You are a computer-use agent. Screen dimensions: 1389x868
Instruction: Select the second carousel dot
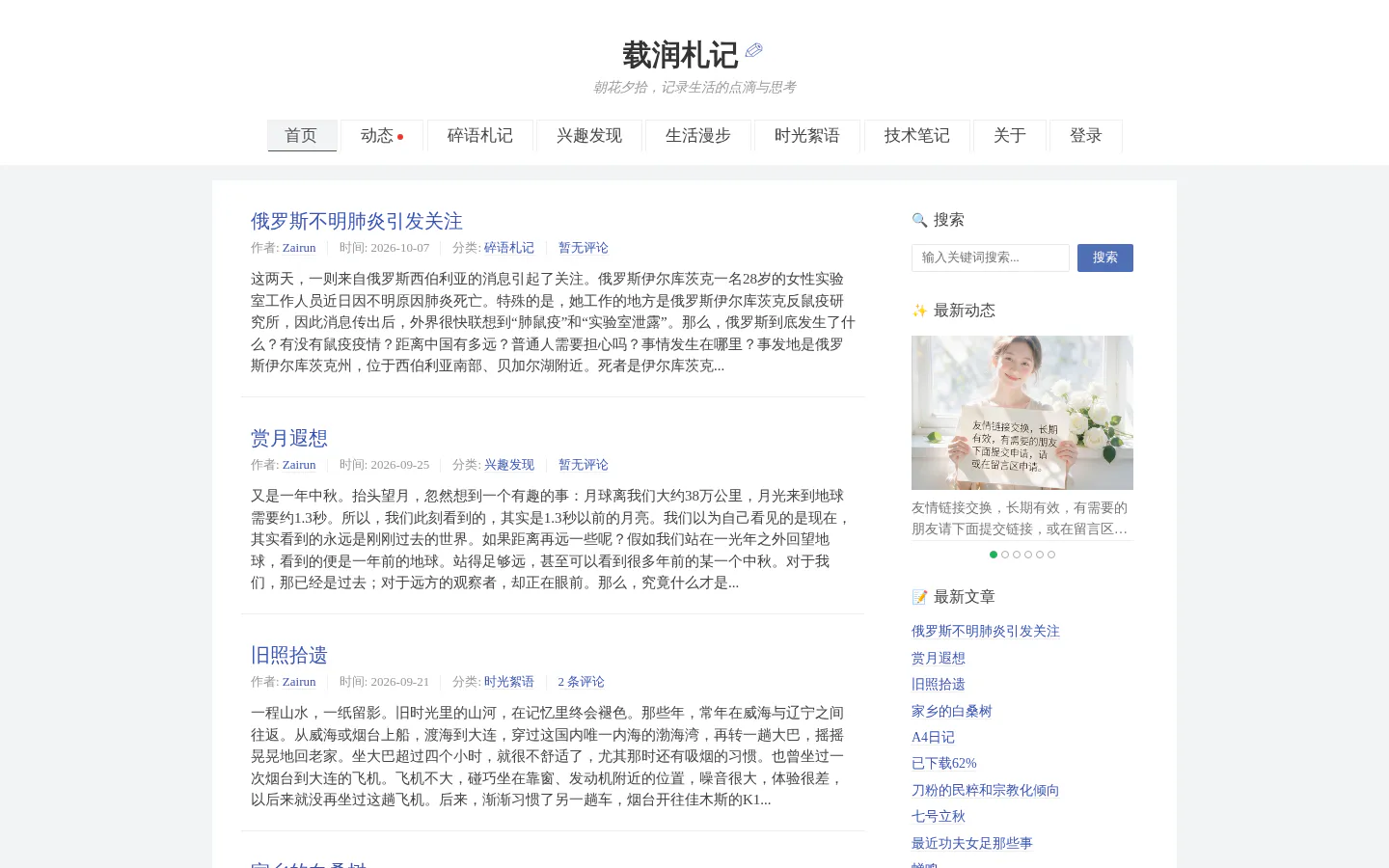1005,555
